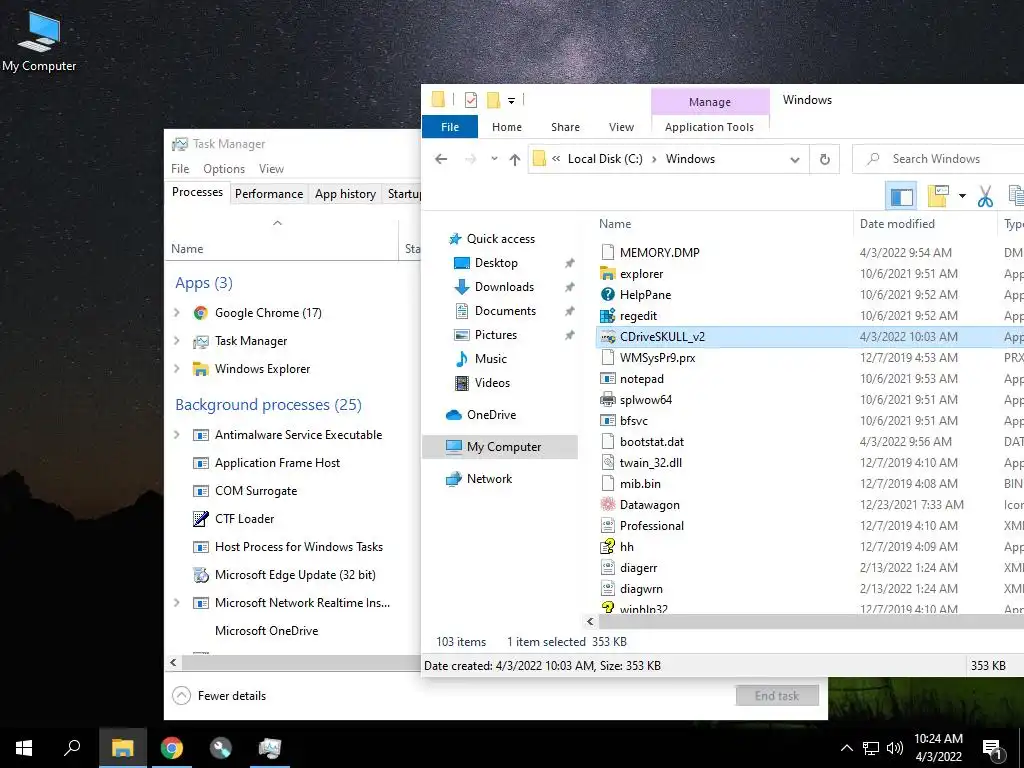This screenshot has height=768, width=1024.
Task: Click the Windows breadcrumb in address bar
Action: click(x=690, y=159)
